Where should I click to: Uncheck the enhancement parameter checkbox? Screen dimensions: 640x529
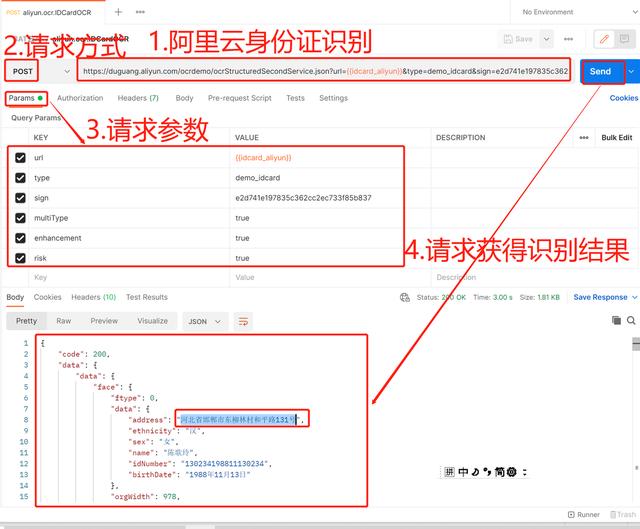(x=20, y=238)
